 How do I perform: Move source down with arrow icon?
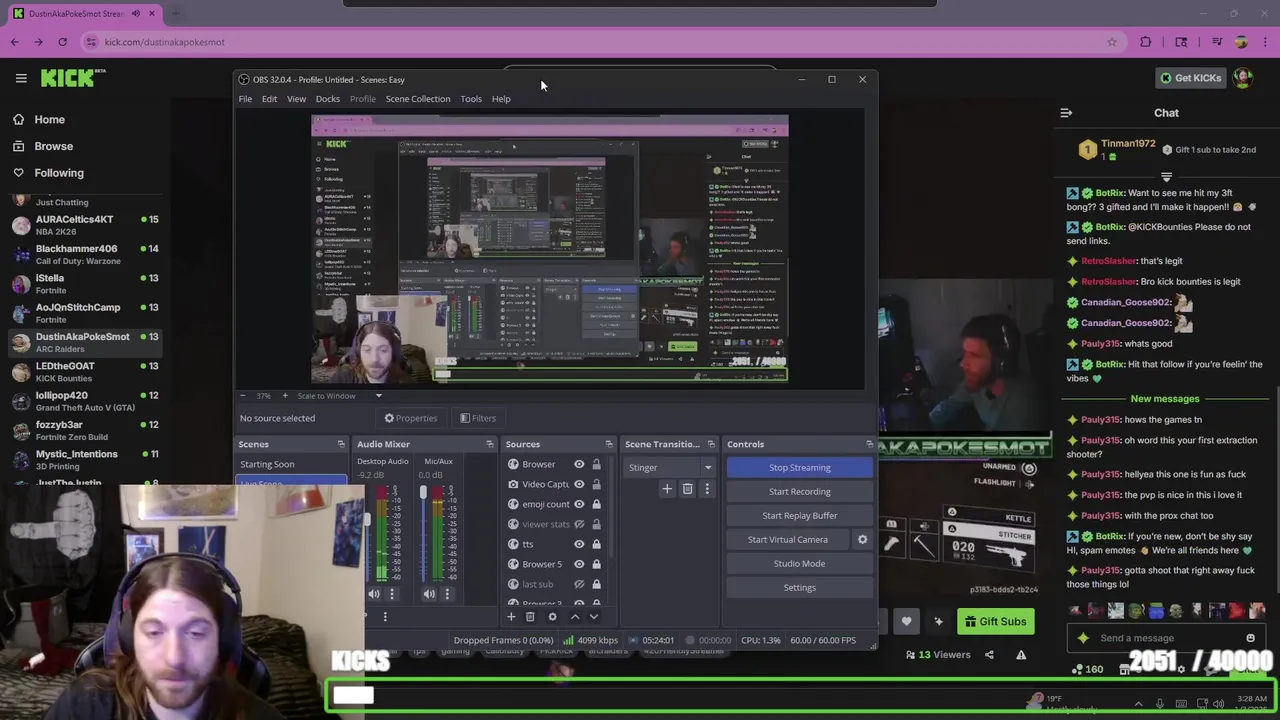[594, 617]
